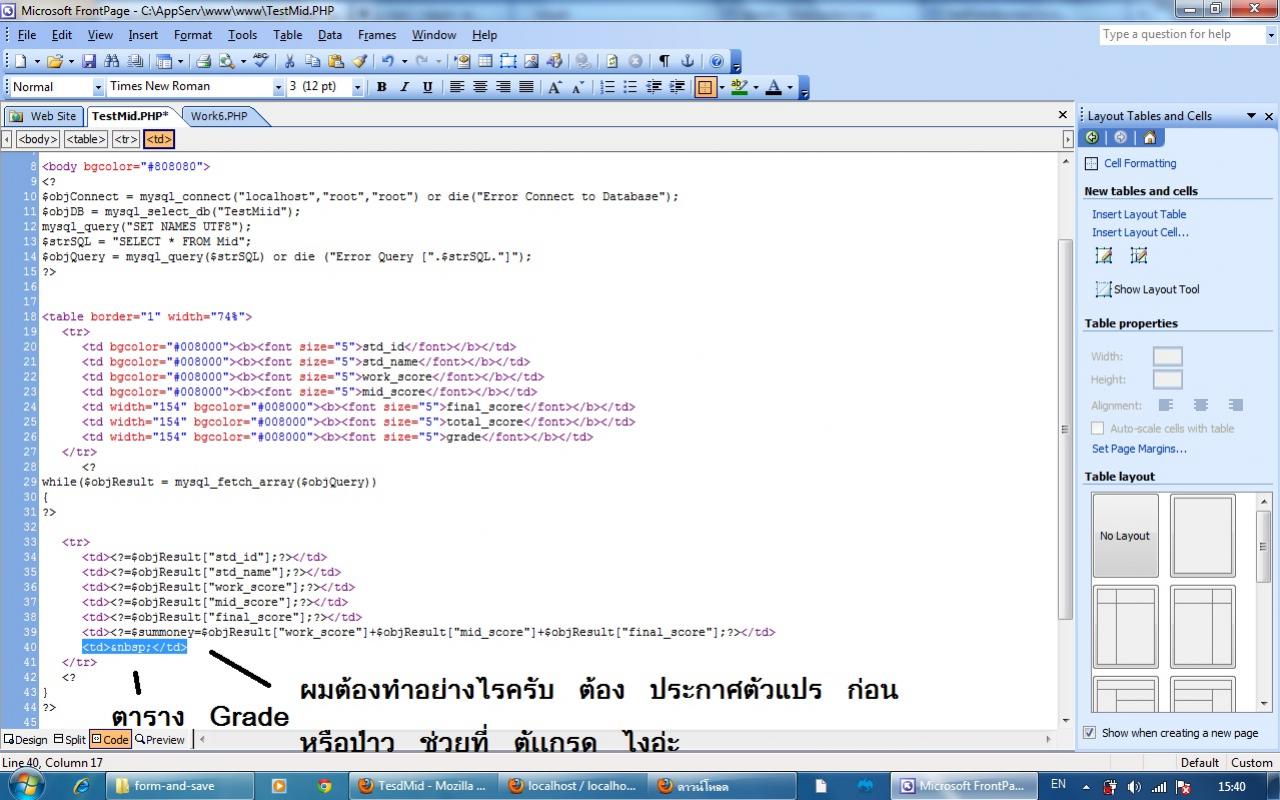Screen dimensions: 1280x800
Task: Switch to the Web Site tab
Action: 45,116
